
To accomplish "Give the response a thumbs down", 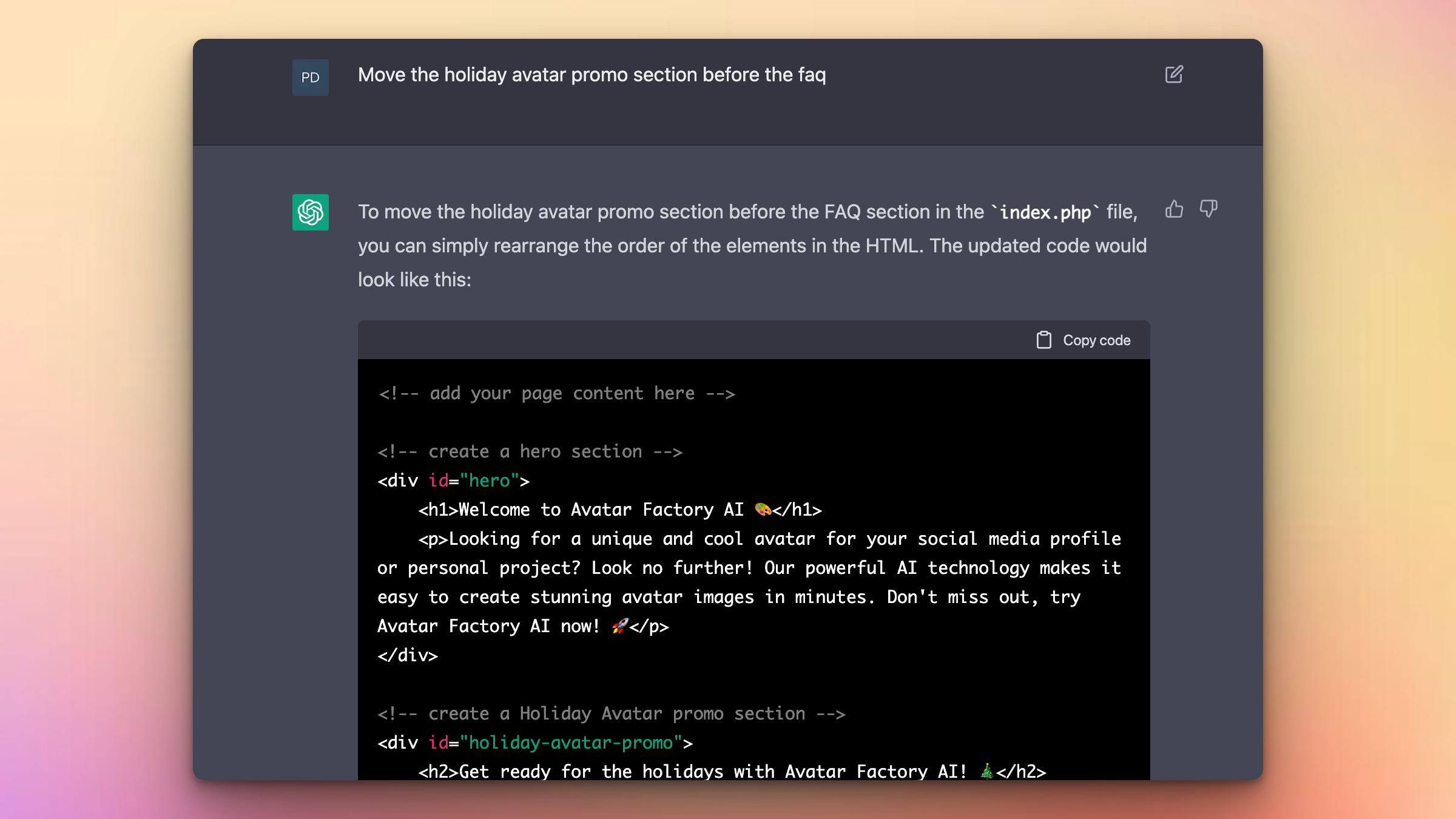I will point(1208,209).
